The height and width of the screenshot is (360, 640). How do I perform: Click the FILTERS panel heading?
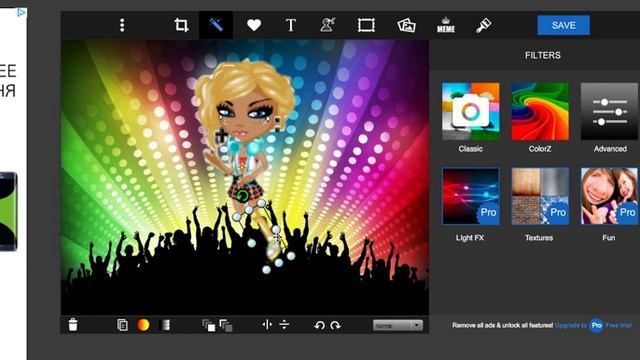[x=542, y=55]
